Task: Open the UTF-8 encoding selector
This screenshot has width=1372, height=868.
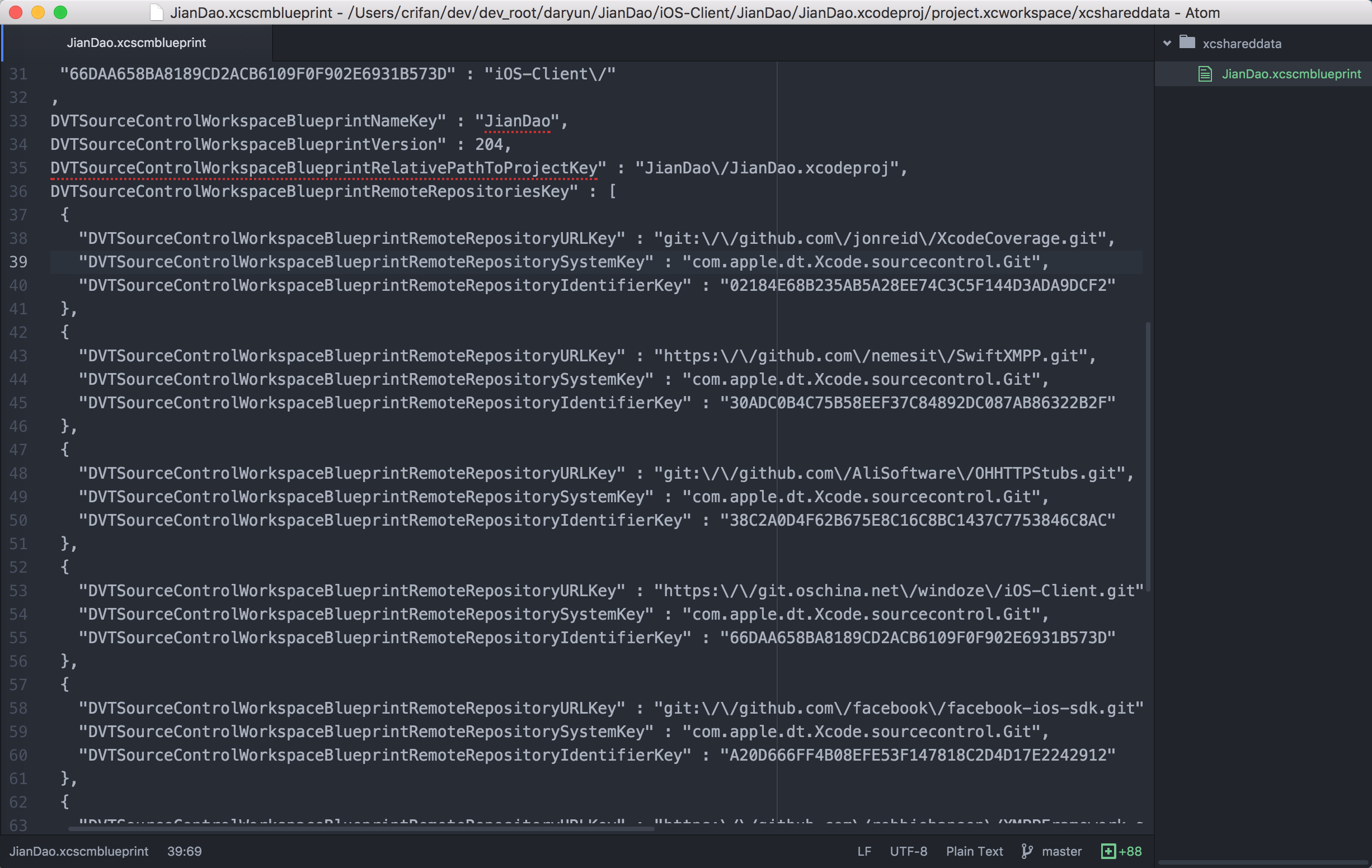Action: [908, 851]
